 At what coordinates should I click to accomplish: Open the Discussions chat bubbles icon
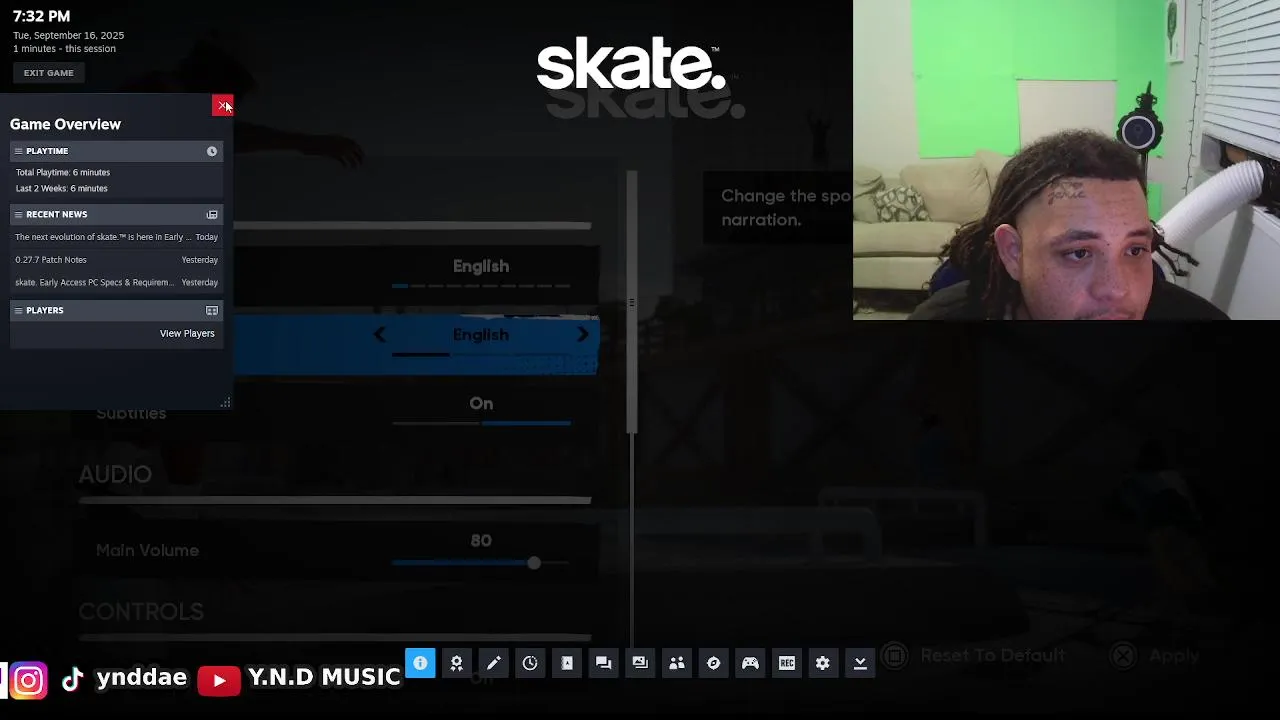pyautogui.click(x=603, y=663)
